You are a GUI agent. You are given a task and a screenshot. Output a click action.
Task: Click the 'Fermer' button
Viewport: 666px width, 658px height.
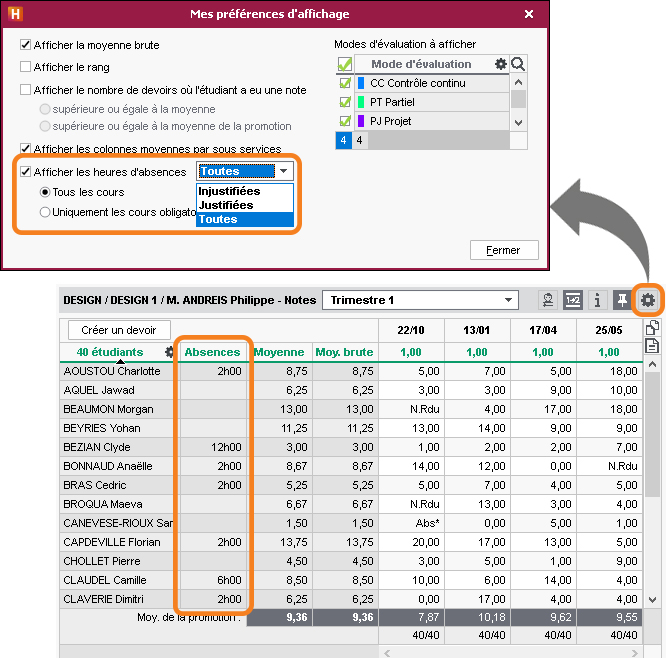pyautogui.click(x=504, y=250)
